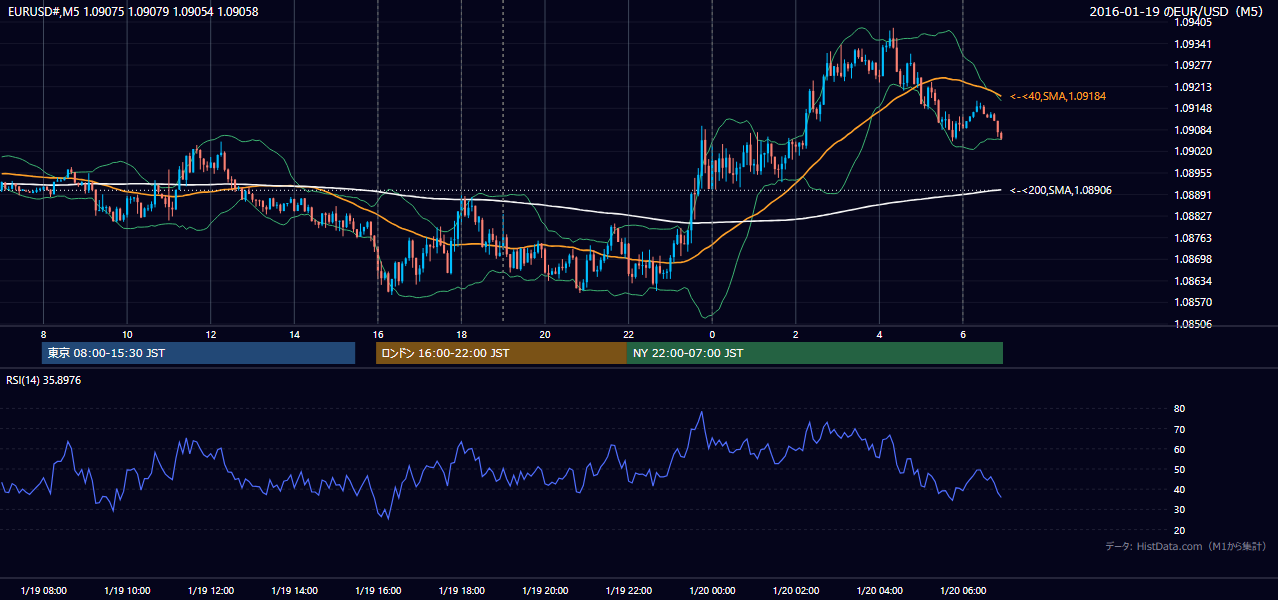Image resolution: width=1278 pixels, height=600 pixels.
Task: Click price axis value 1.09277
Action: 1195,65
